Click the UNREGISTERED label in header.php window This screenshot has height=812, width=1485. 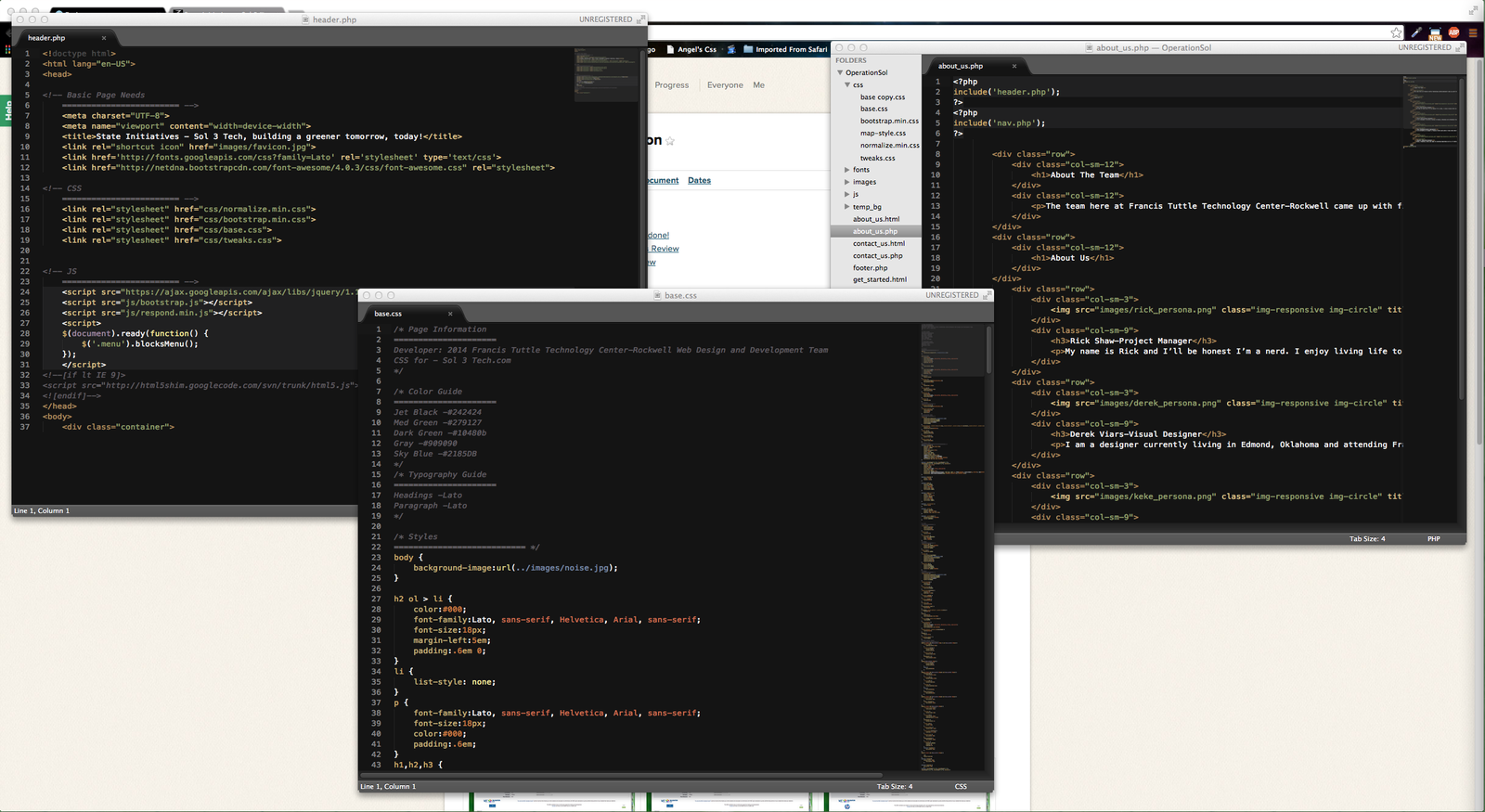pos(605,19)
